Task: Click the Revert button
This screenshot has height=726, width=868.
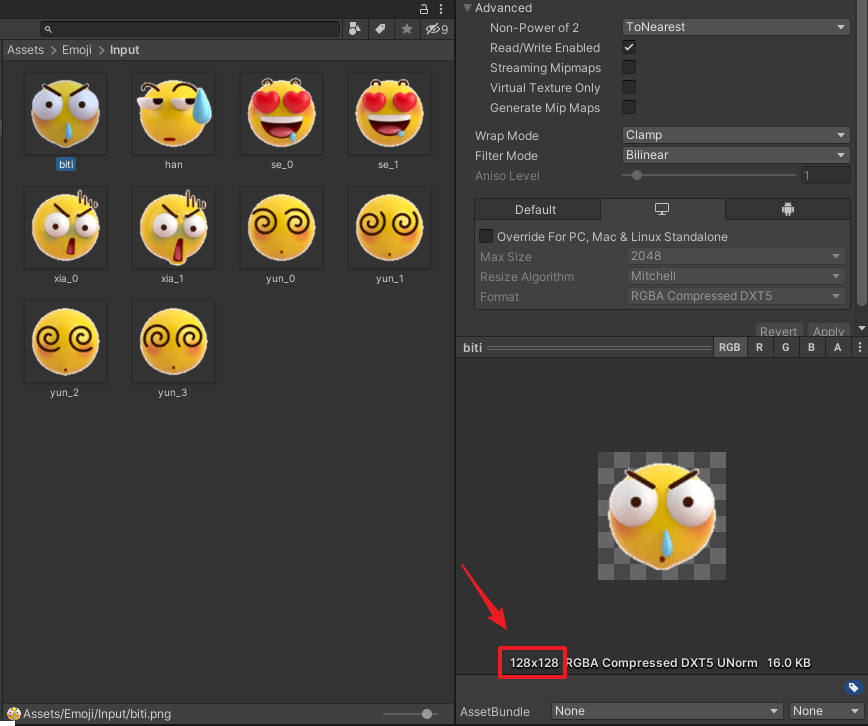Action: click(x=778, y=330)
